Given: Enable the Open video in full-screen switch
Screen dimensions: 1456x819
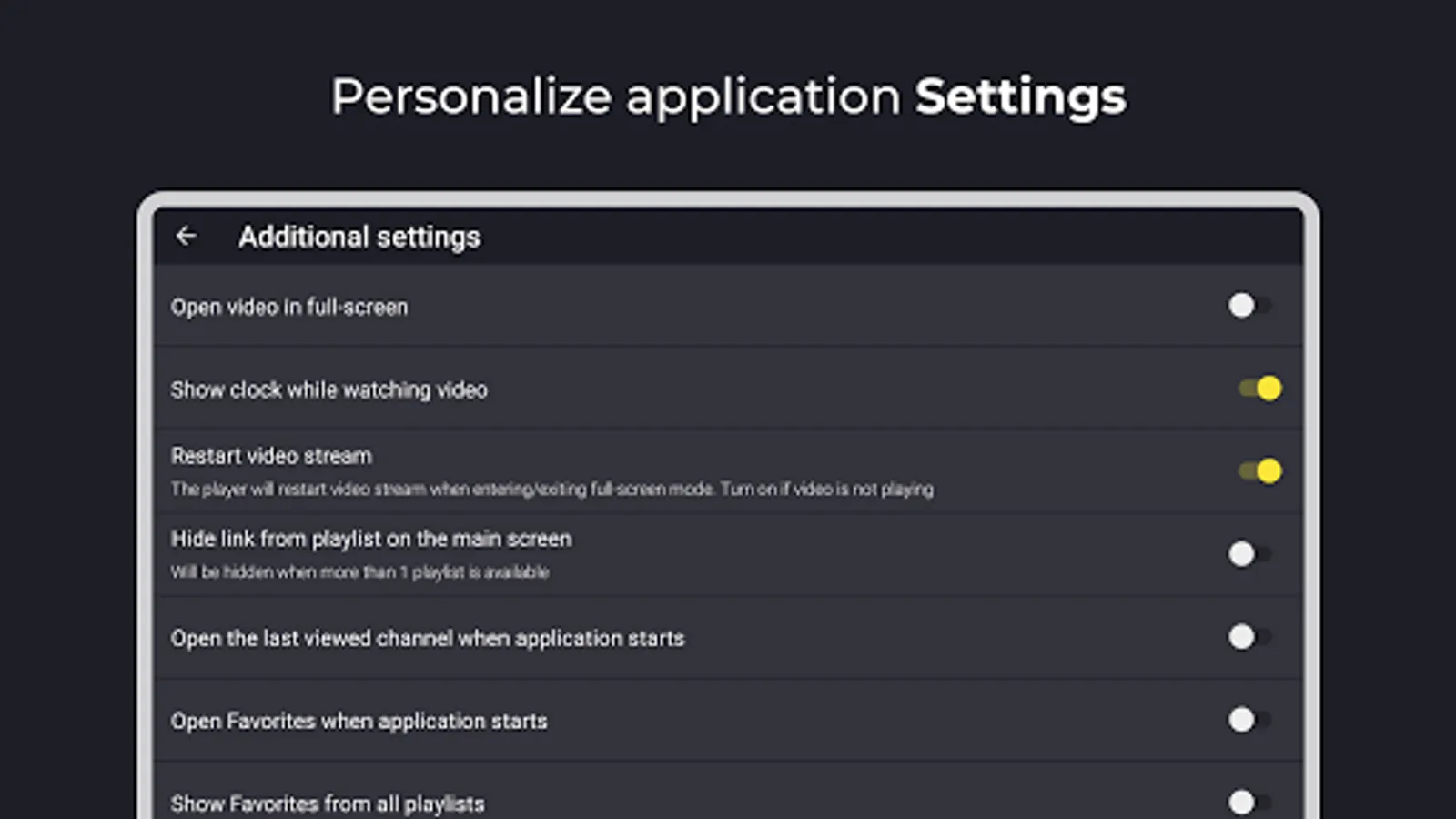Looking at the screenshot, I should click(x=1249, y=306).
